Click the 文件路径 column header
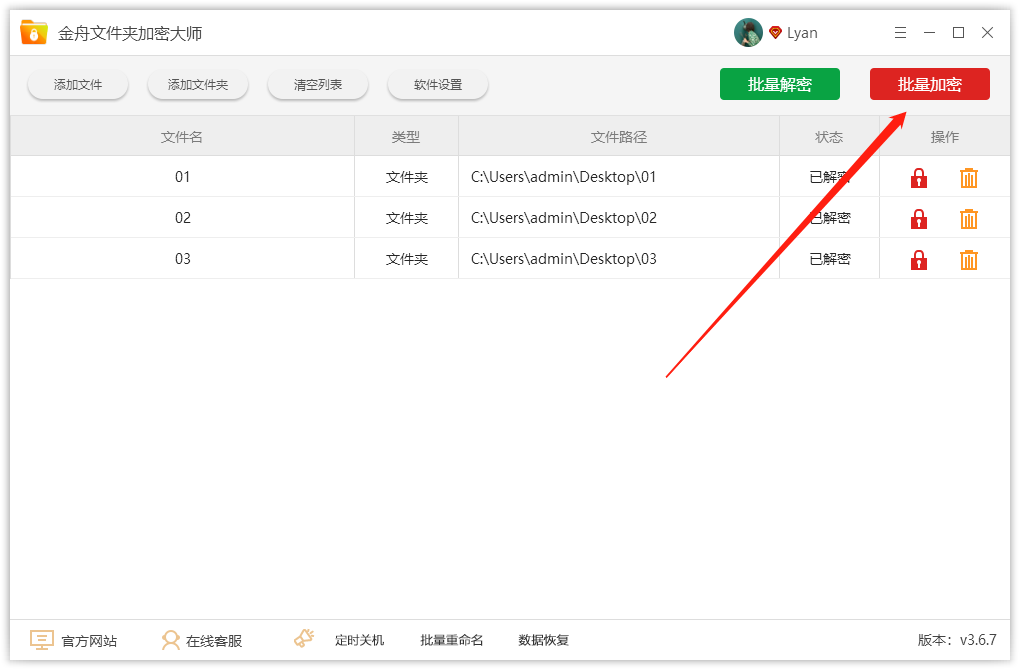 619,137
